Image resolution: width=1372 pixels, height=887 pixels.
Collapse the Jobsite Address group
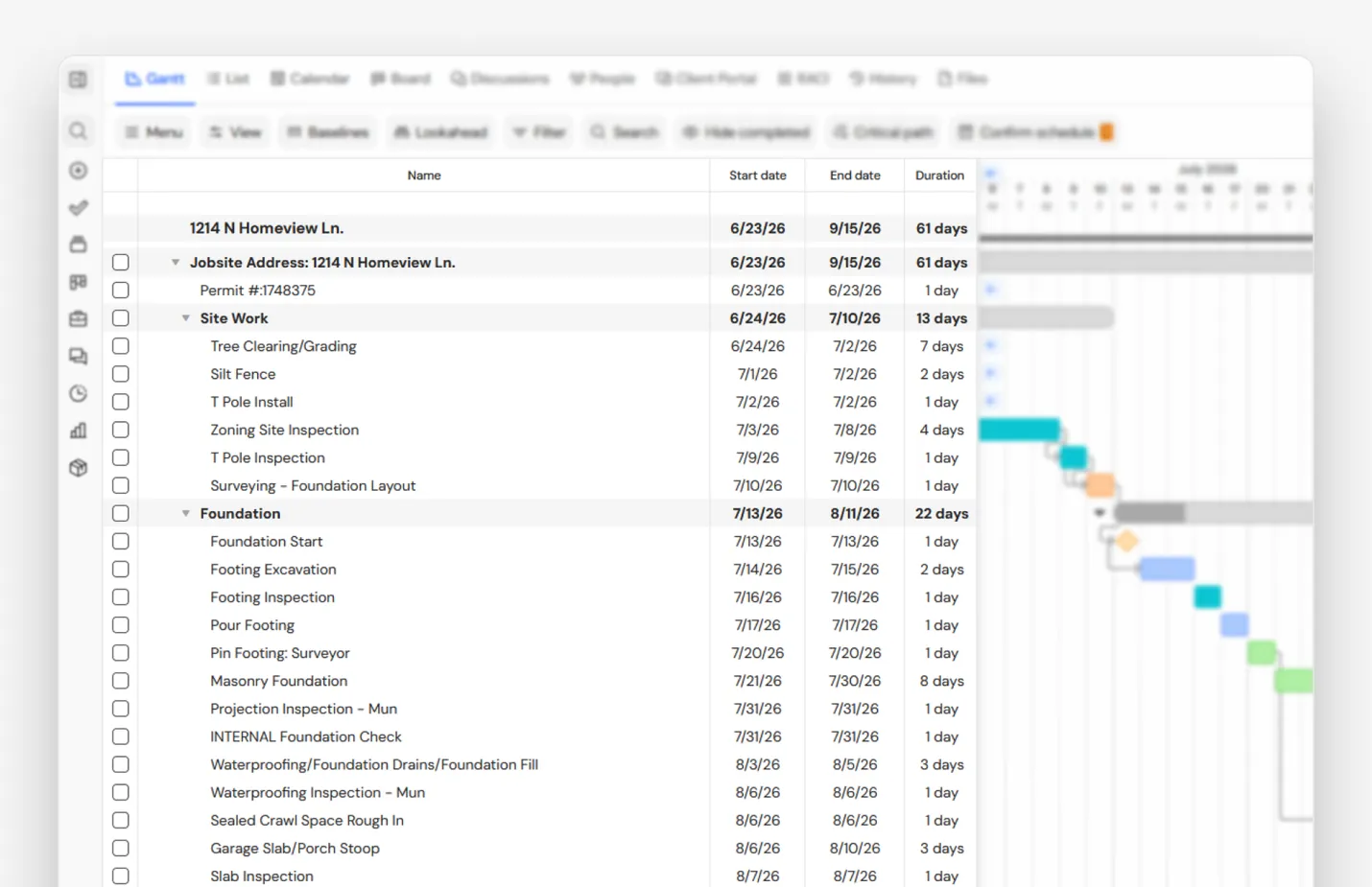[176, 263]
